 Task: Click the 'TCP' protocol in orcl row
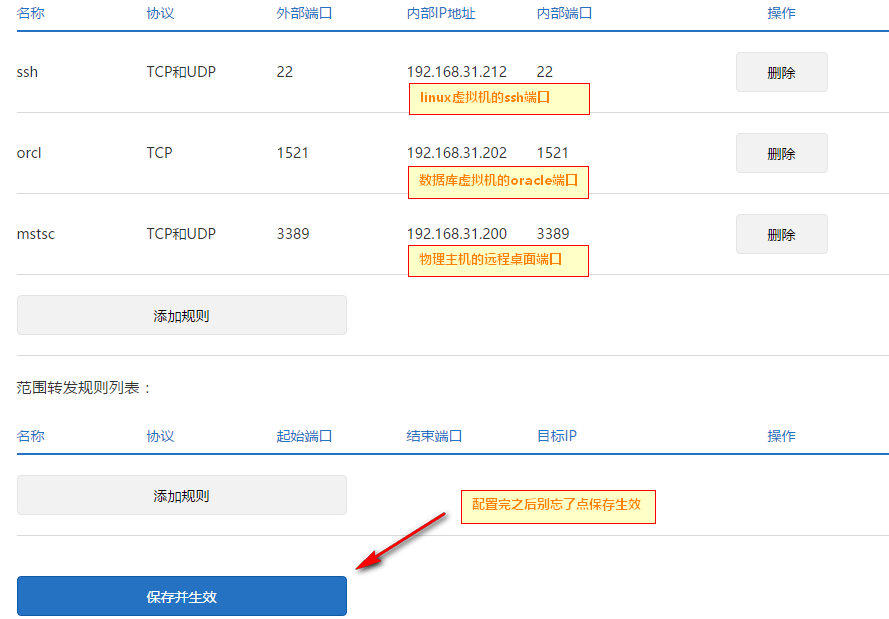click(x=159, y=153)
